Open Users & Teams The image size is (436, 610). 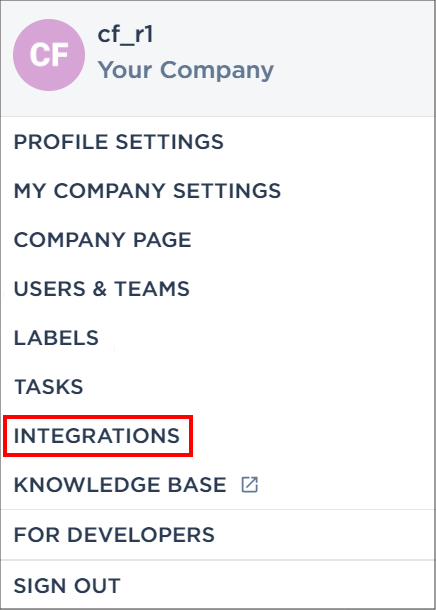tap(102, 289)
